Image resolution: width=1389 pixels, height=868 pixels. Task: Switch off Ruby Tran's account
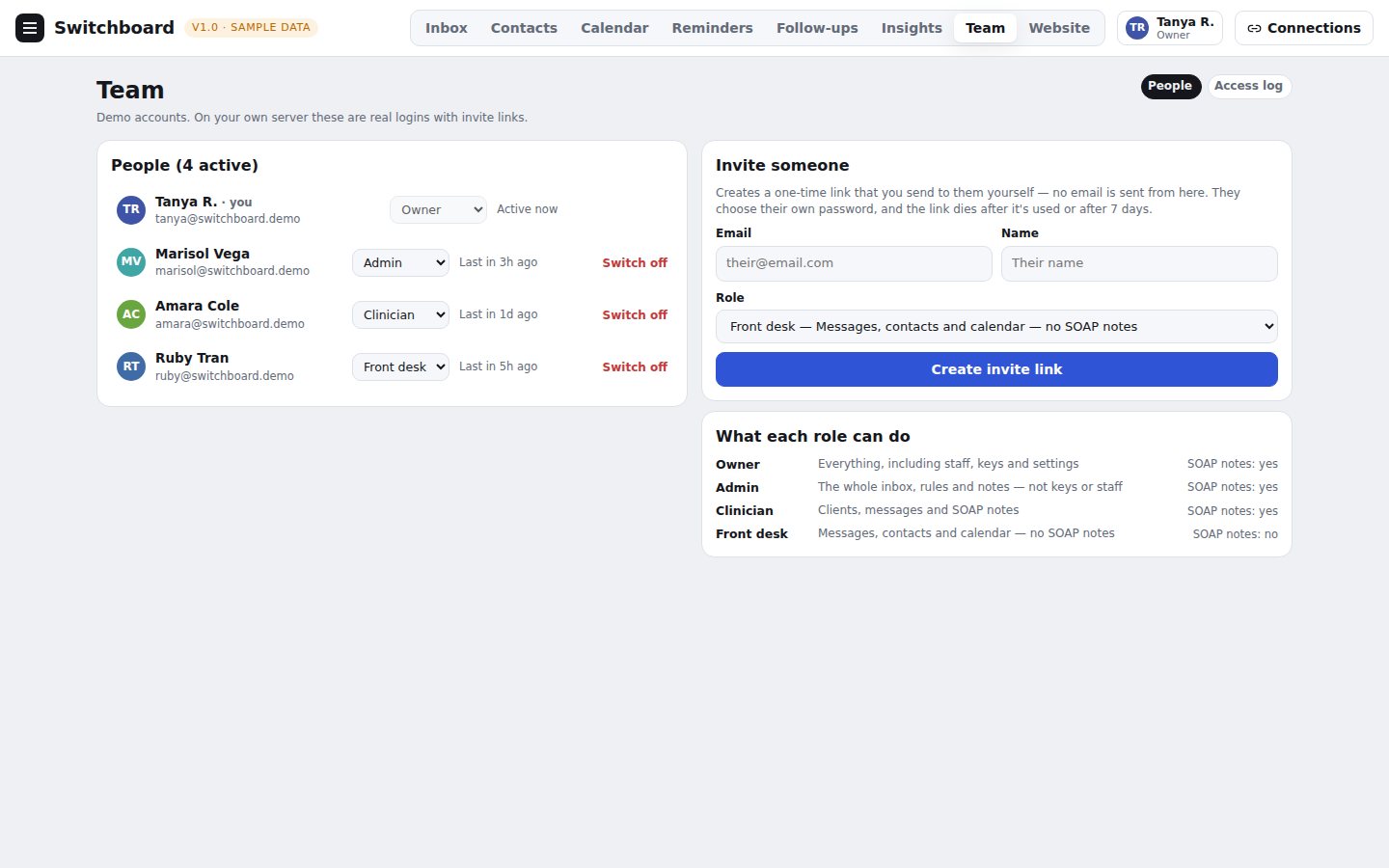pyautogui.click(x=635, y=366)
